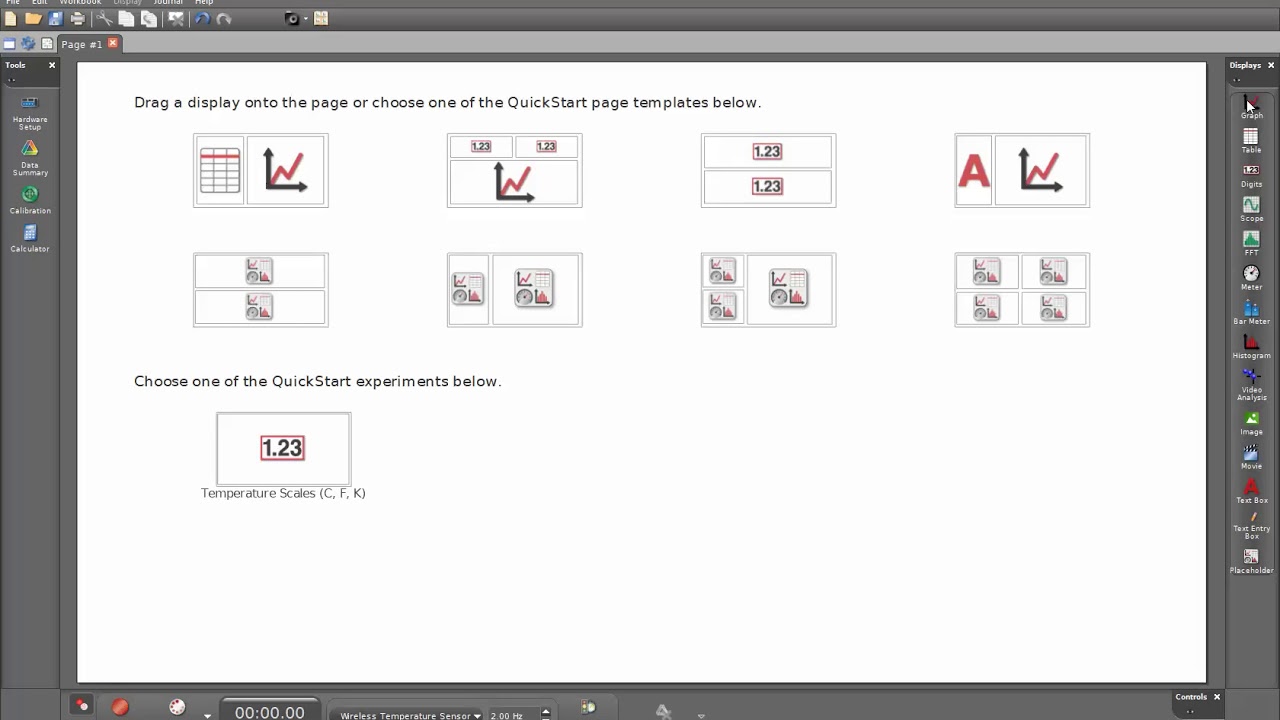Click Paste toolbar icon
The width and height of the screenshot is (1280, 720).
pos(148,18)
